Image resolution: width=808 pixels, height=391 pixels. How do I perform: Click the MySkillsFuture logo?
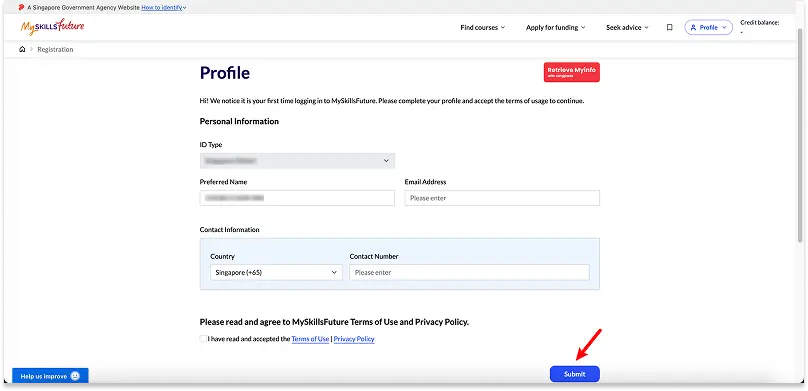[x=52, y=27]
